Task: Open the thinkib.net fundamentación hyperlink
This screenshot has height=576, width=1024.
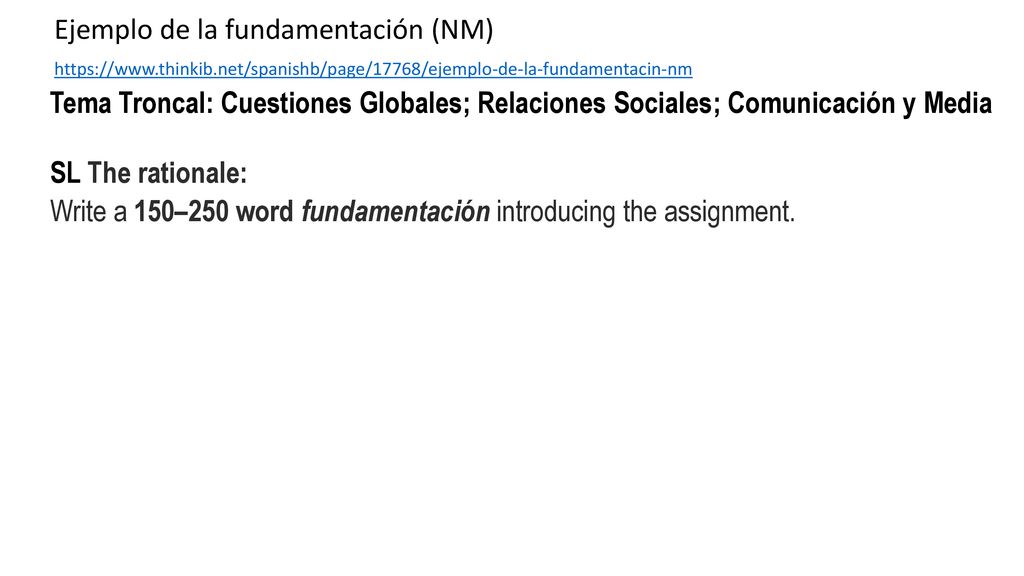Action: point(373,69)
